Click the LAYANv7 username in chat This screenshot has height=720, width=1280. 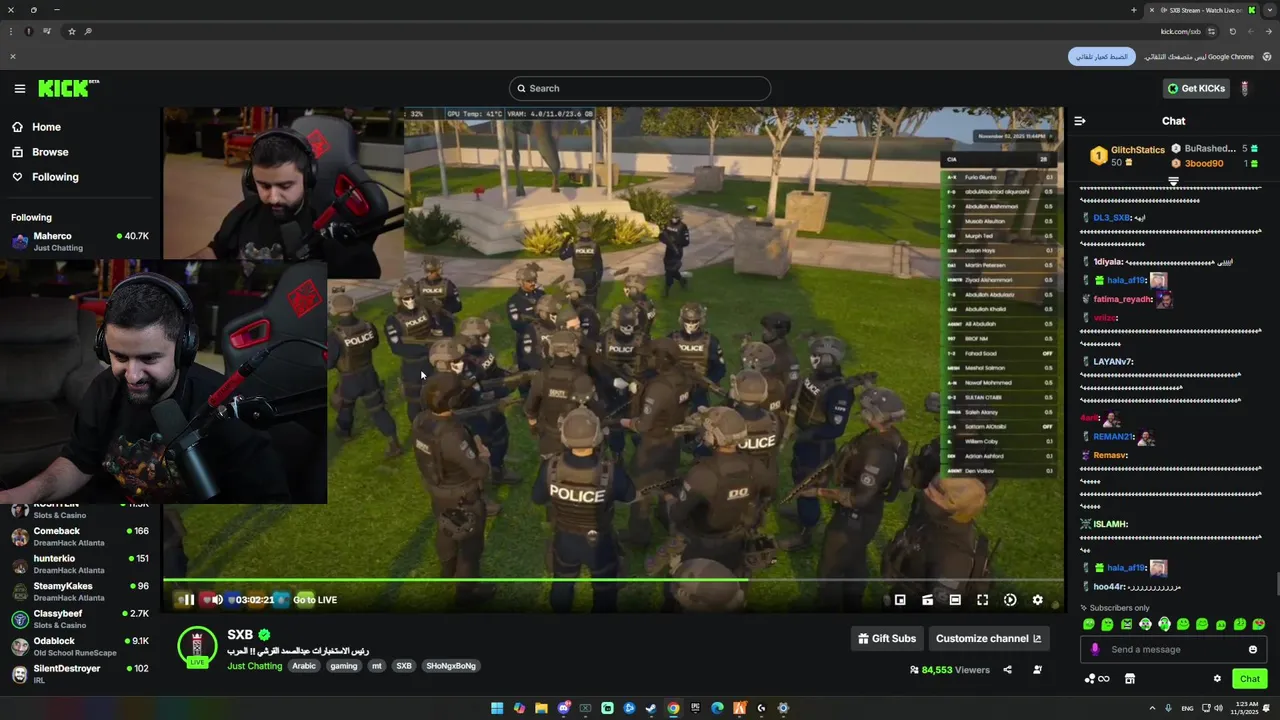(x=1113, y=362)
